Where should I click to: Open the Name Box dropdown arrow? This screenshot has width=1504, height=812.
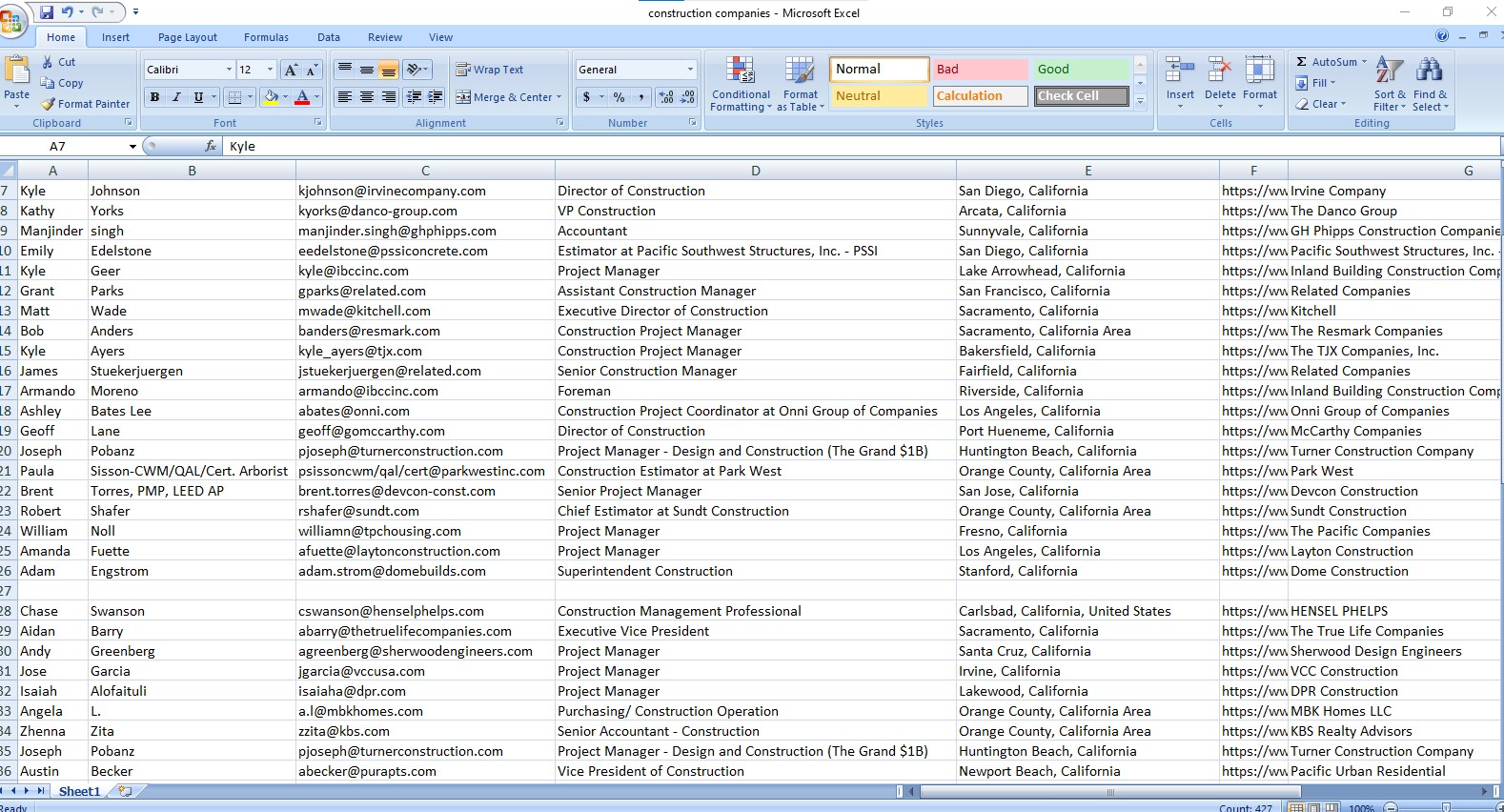[132, 147]
